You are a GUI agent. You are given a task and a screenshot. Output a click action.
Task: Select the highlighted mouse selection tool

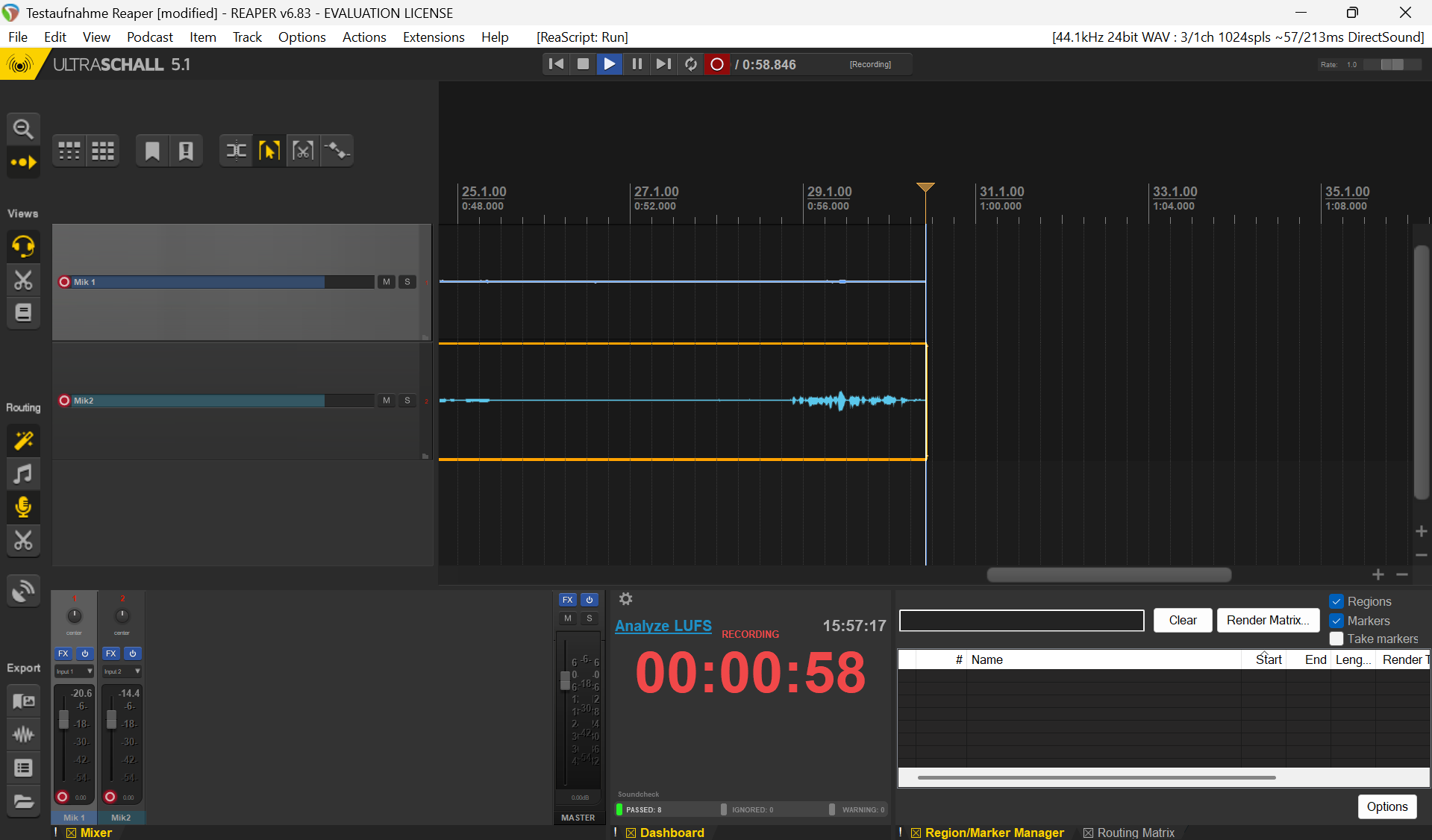click(269, 151)
